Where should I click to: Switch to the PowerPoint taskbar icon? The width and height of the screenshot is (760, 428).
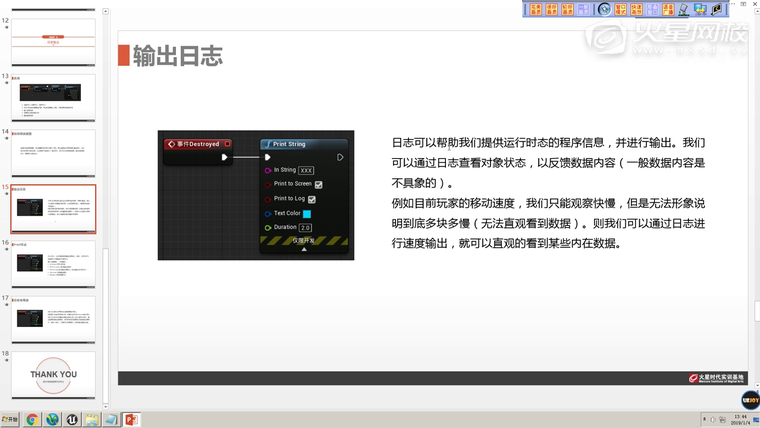pos(131,419)
